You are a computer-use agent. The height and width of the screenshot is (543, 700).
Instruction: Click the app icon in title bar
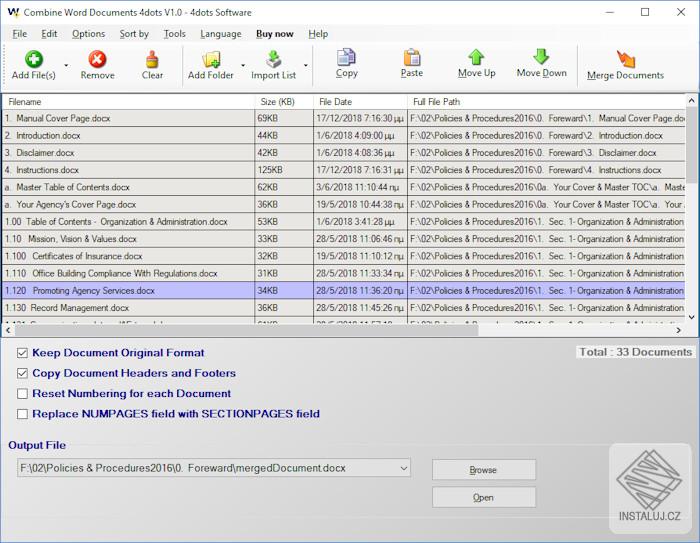pyautogui.click(x=13, y=13)
